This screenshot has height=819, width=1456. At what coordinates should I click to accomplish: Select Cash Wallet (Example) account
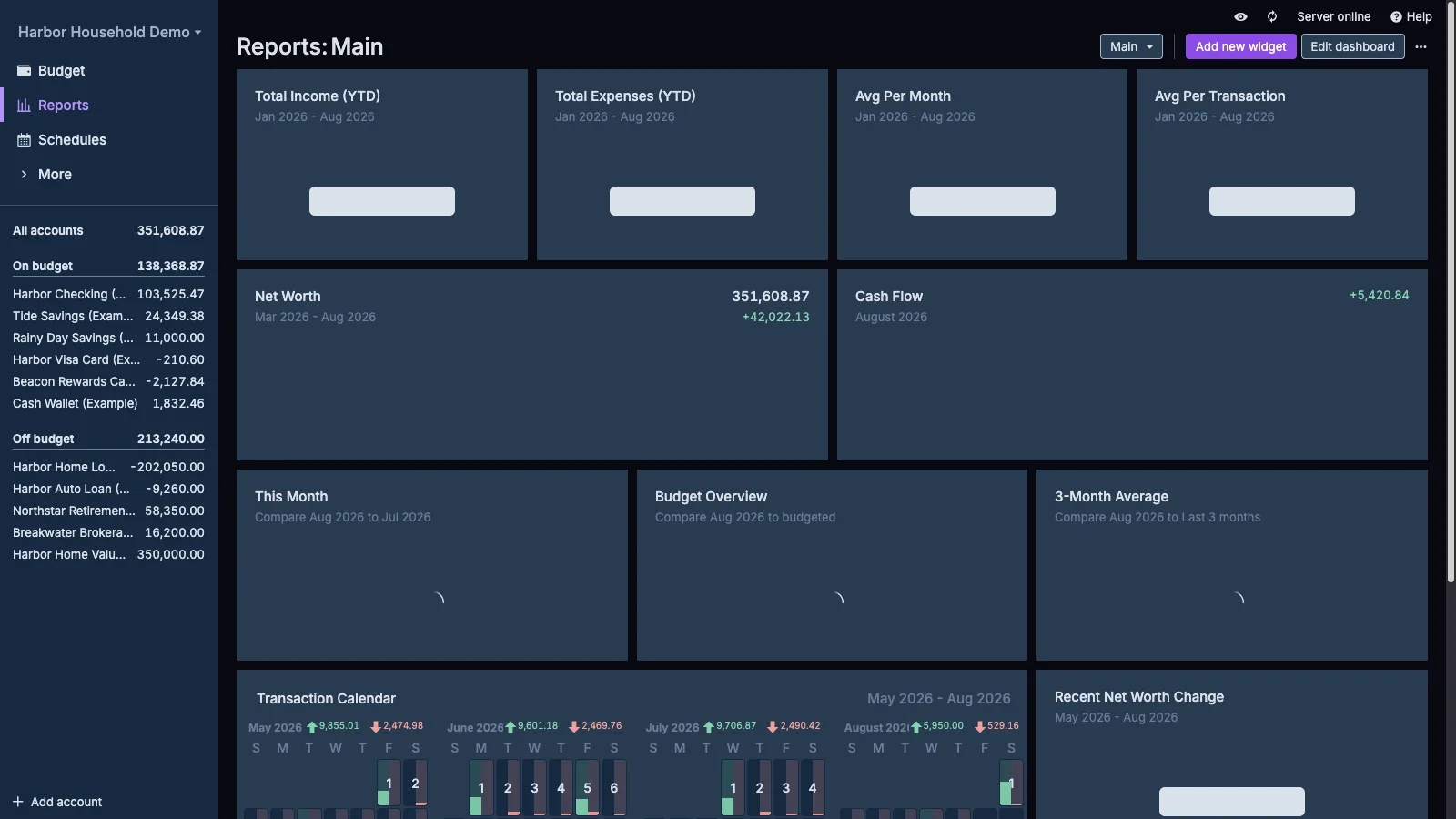[108, 404]
